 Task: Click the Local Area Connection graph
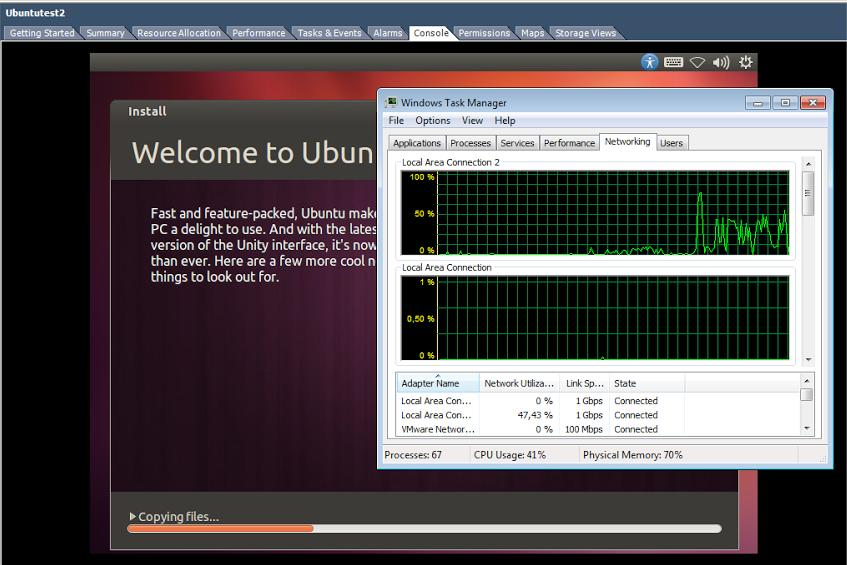(x=595, y=318)
